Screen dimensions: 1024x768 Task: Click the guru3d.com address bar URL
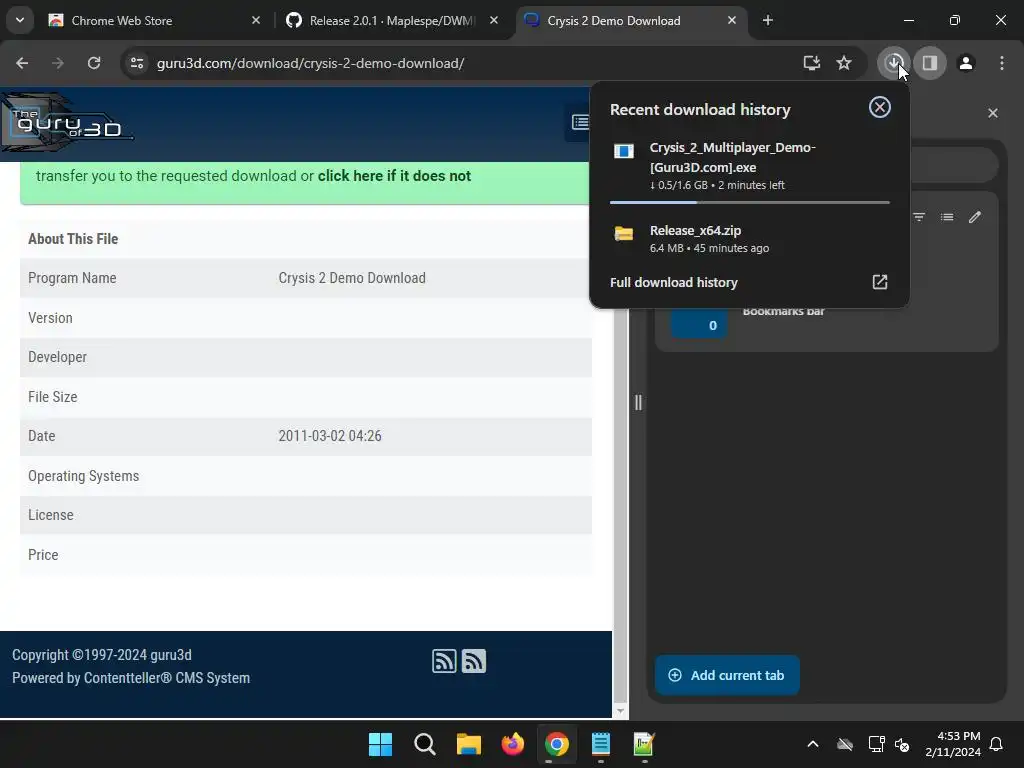click(x=310, y=63)
